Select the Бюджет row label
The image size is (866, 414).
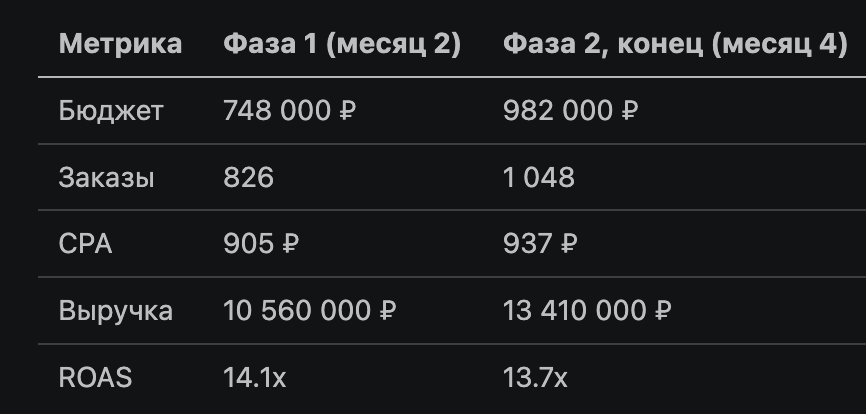pos(111,111)
